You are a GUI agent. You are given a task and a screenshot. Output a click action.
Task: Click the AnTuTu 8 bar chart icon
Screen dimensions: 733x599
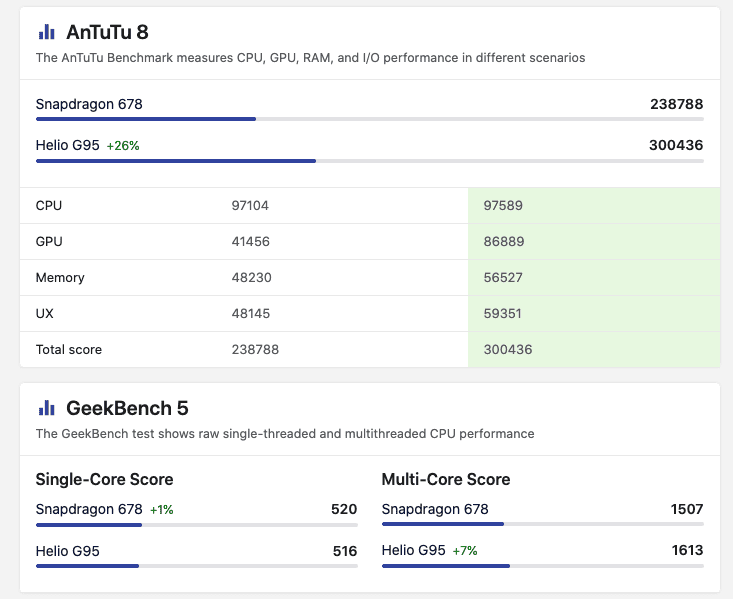pos(46,32)
